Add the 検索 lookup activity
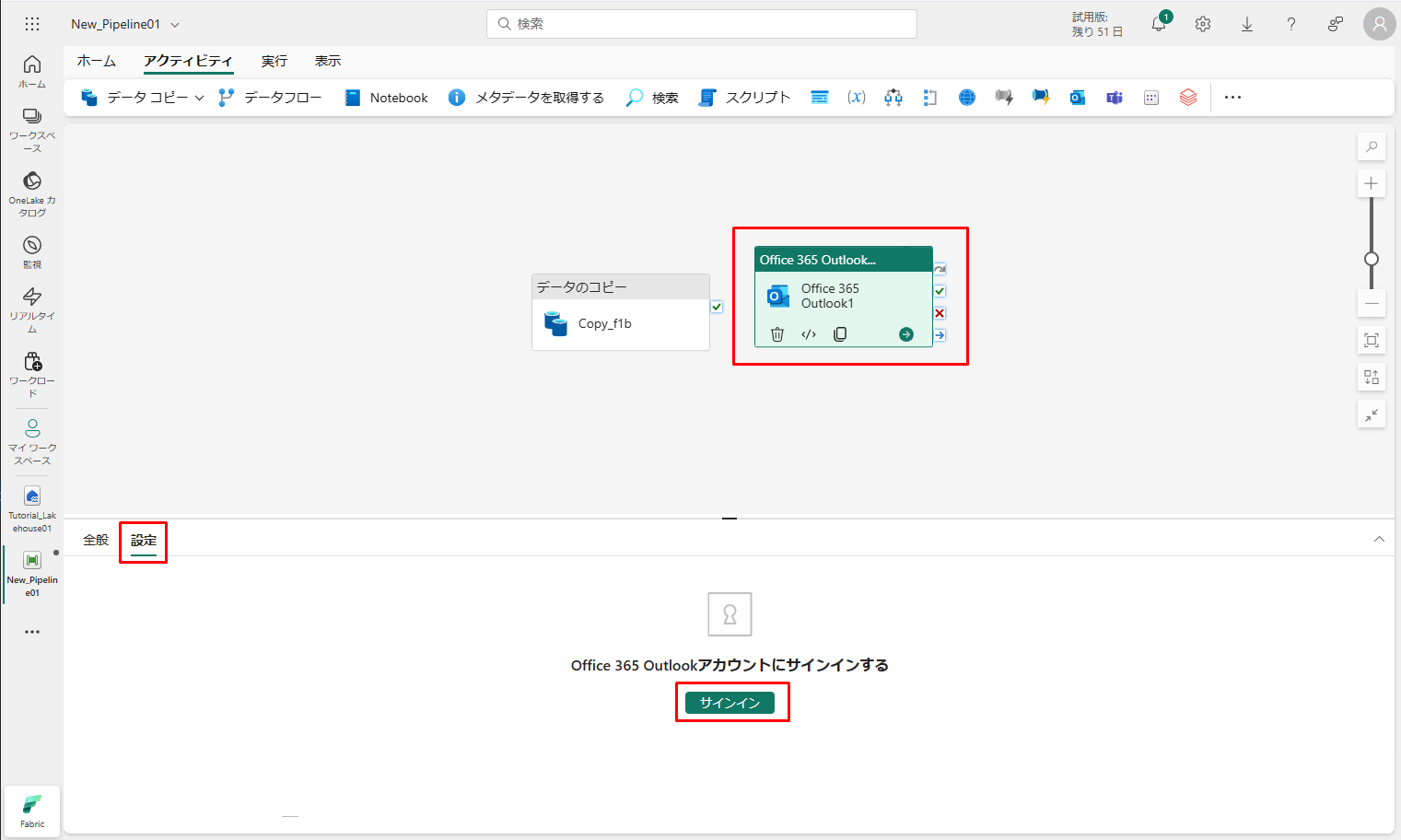This screenshot has width=1401, height=840. [x=651, y=98]
